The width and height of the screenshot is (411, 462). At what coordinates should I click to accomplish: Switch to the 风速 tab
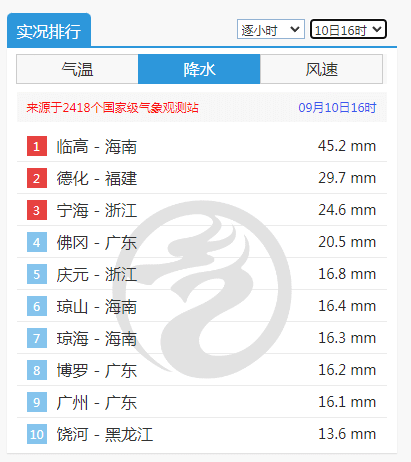(x=321, y=69)
